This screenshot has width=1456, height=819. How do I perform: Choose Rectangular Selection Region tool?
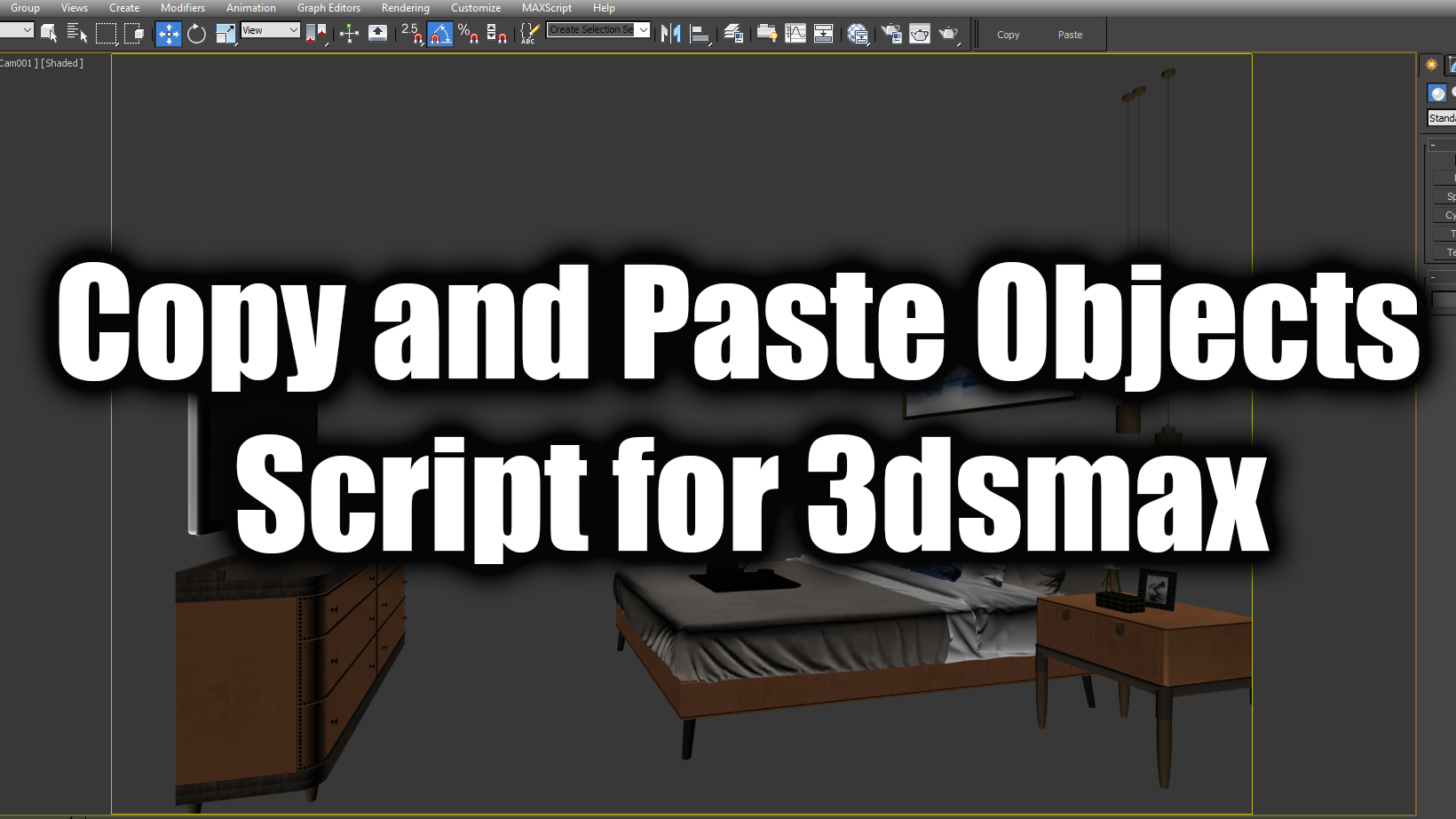107,34
